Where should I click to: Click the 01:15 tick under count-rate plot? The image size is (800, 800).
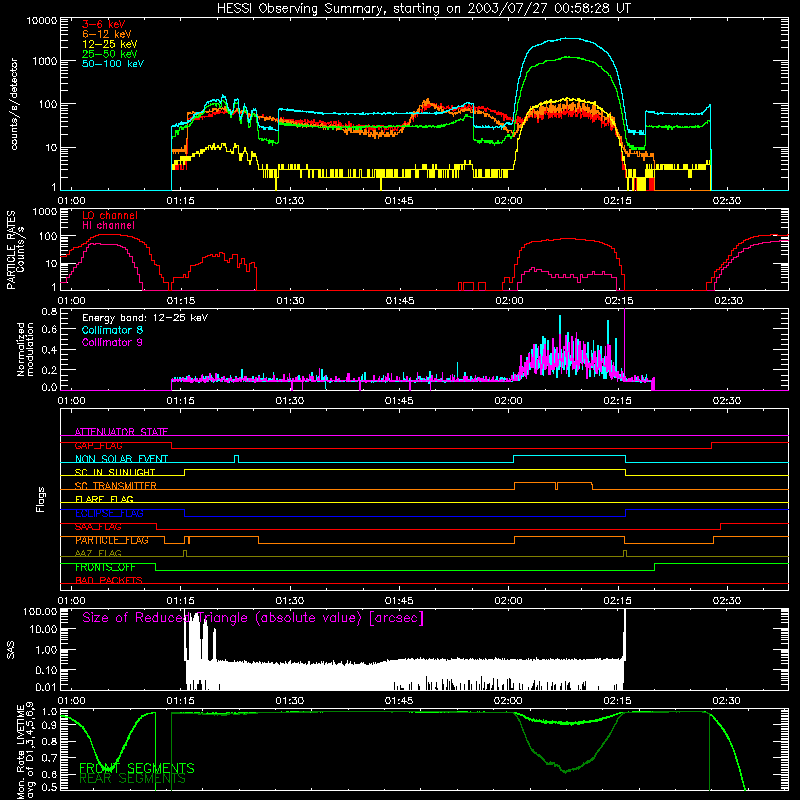tap(180, 201)
